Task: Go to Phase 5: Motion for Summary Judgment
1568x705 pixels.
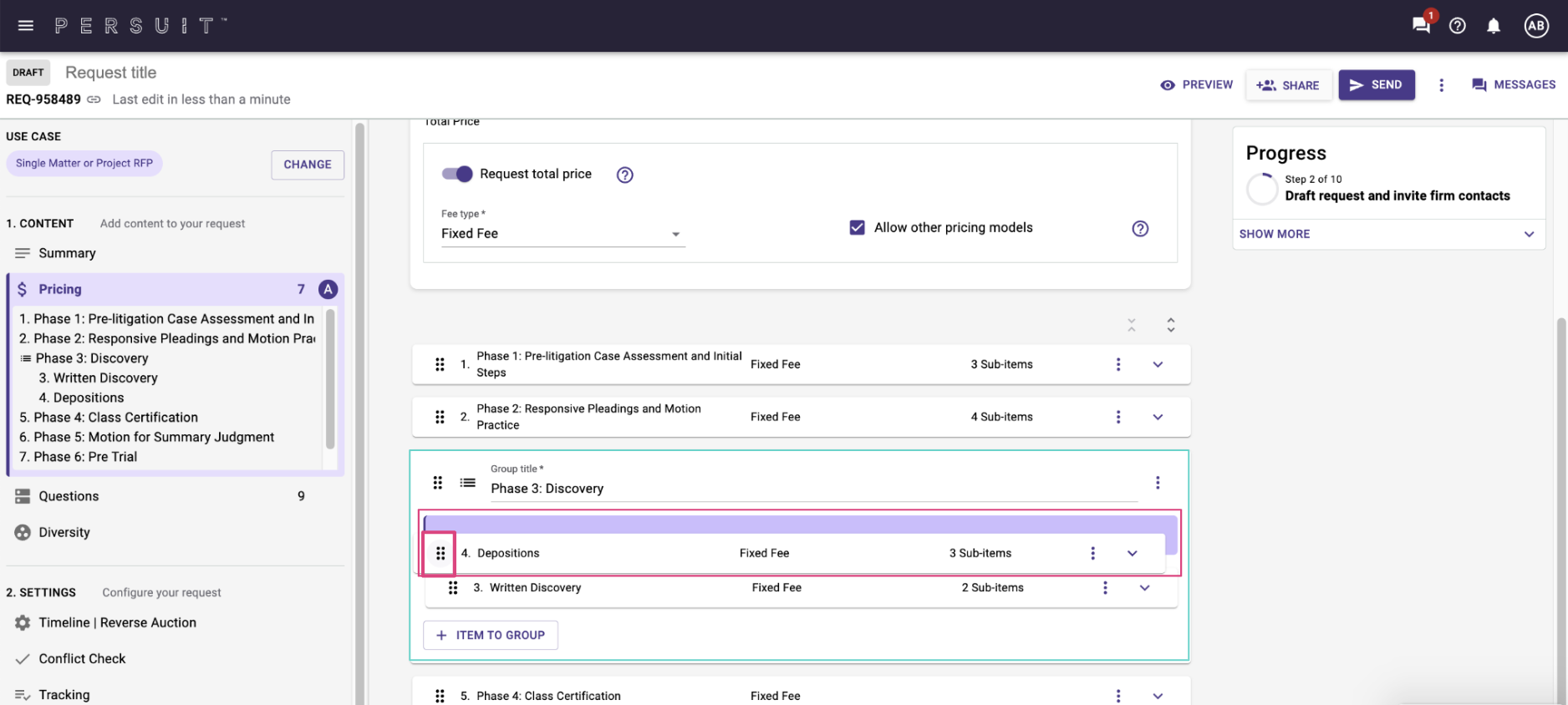Action: point(146,437)
